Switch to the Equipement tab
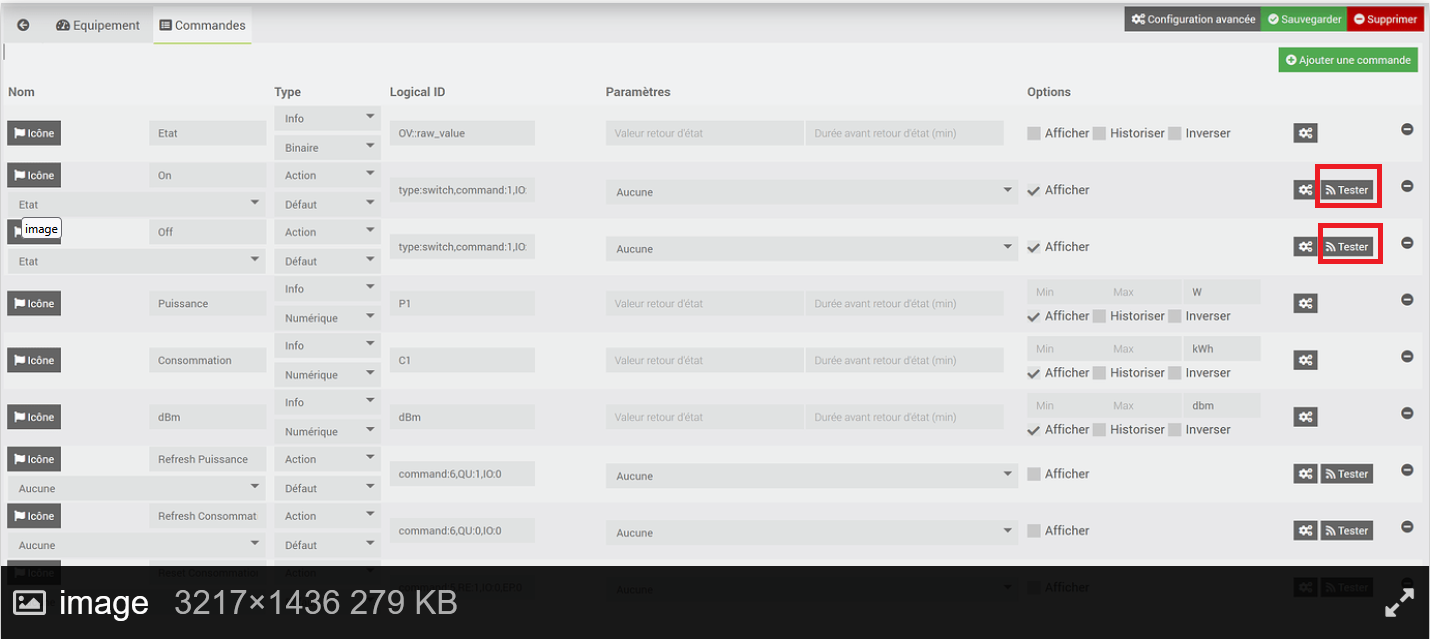The width and height of the screenshot is (1430, 639). 98,25
